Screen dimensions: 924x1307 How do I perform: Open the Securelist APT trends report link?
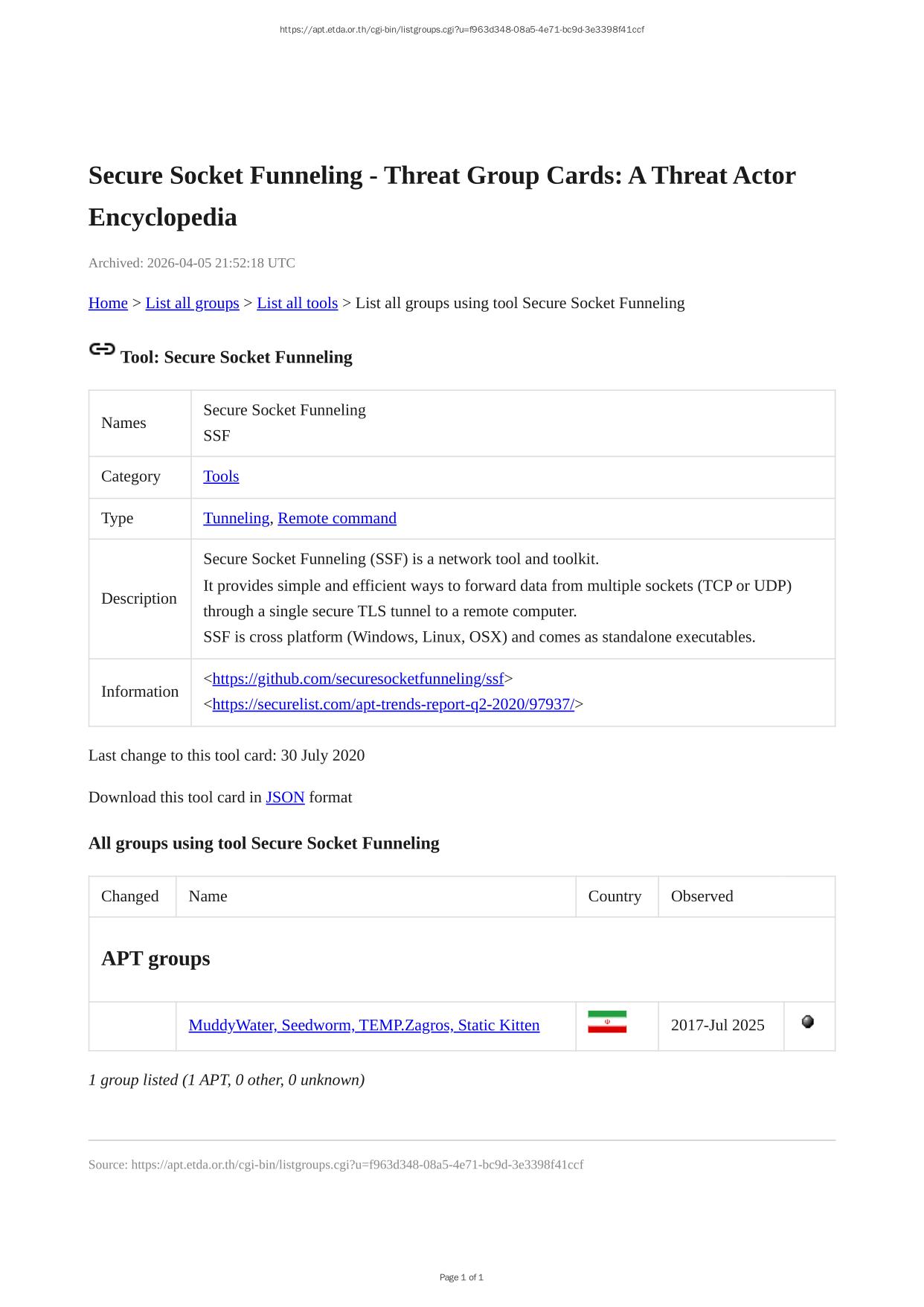point(393,704)
